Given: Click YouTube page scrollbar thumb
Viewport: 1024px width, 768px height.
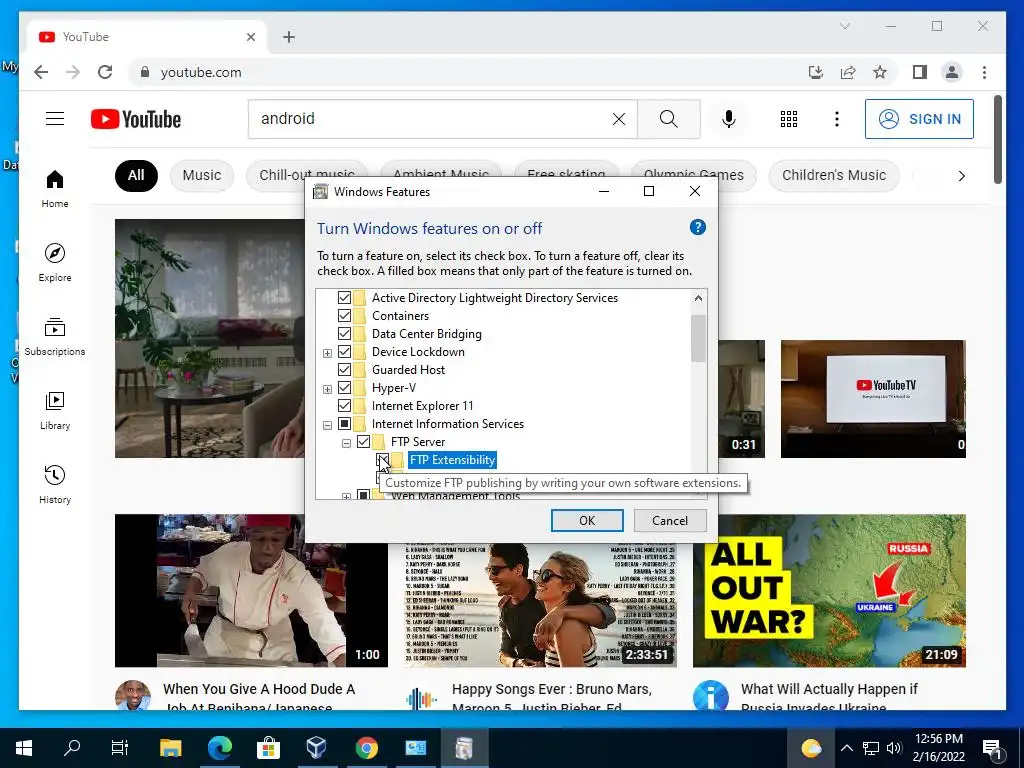Looking at the screenshot, I should point(997,140).
